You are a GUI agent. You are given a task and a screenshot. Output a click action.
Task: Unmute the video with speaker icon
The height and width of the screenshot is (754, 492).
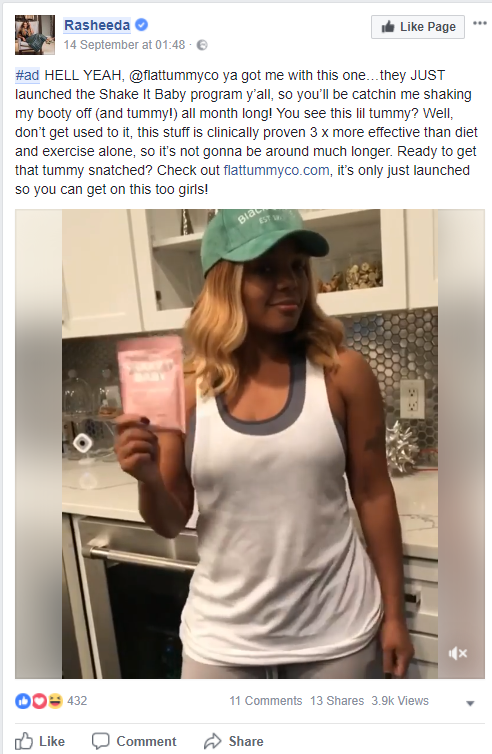[457, 653]
